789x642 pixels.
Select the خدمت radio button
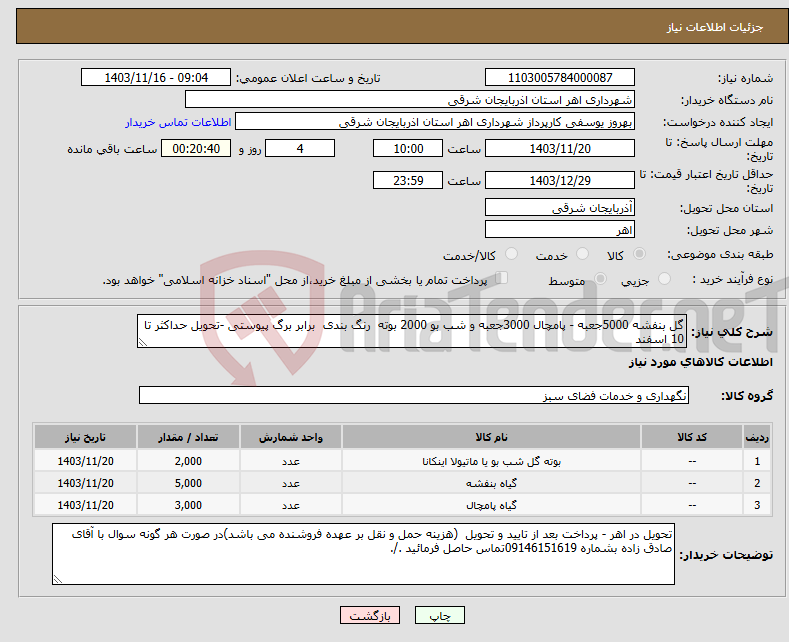582,254
